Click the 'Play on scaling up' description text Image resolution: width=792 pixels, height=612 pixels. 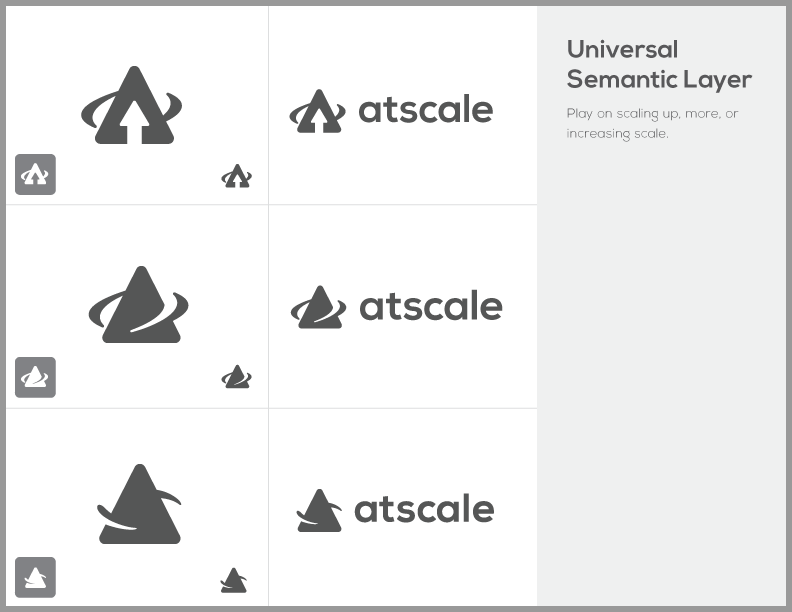652,123
